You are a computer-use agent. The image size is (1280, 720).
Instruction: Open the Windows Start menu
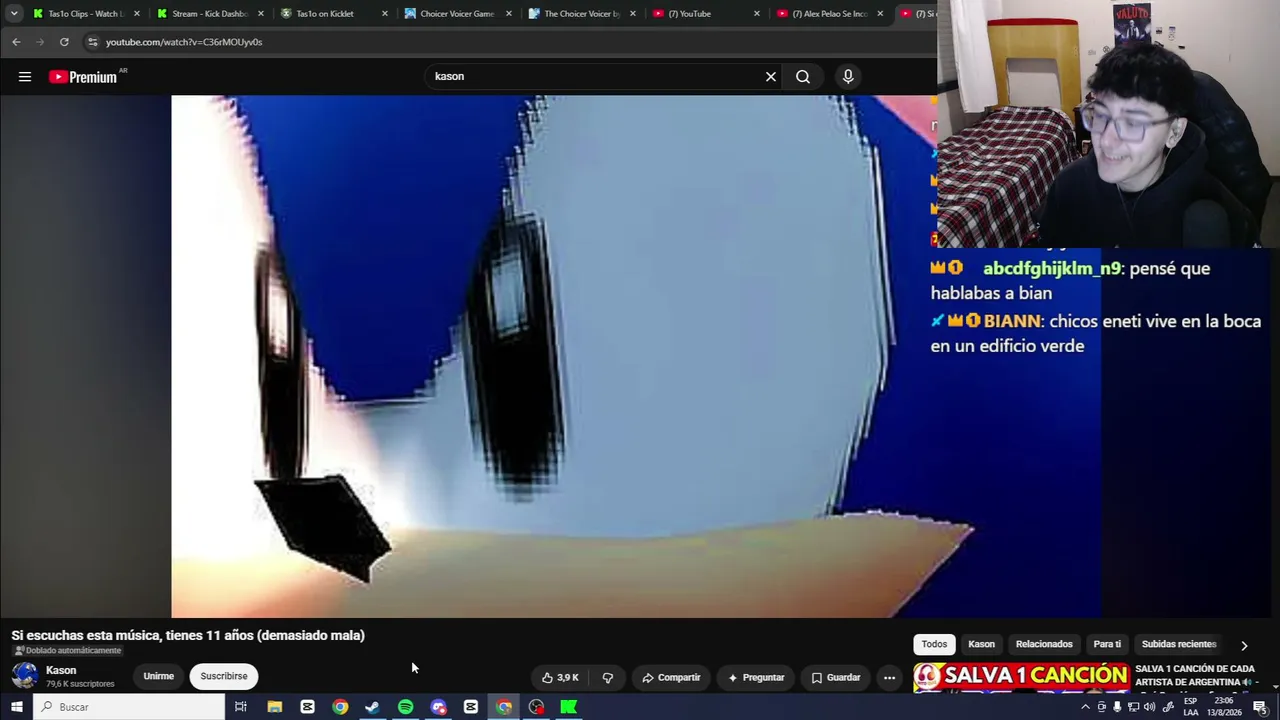16,707
